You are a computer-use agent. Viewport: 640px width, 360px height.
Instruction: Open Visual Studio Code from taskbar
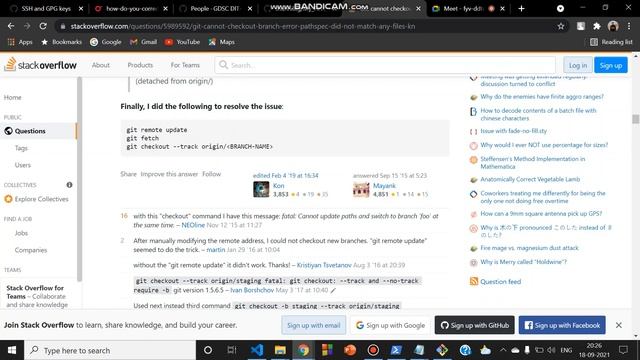coord(257,350)
